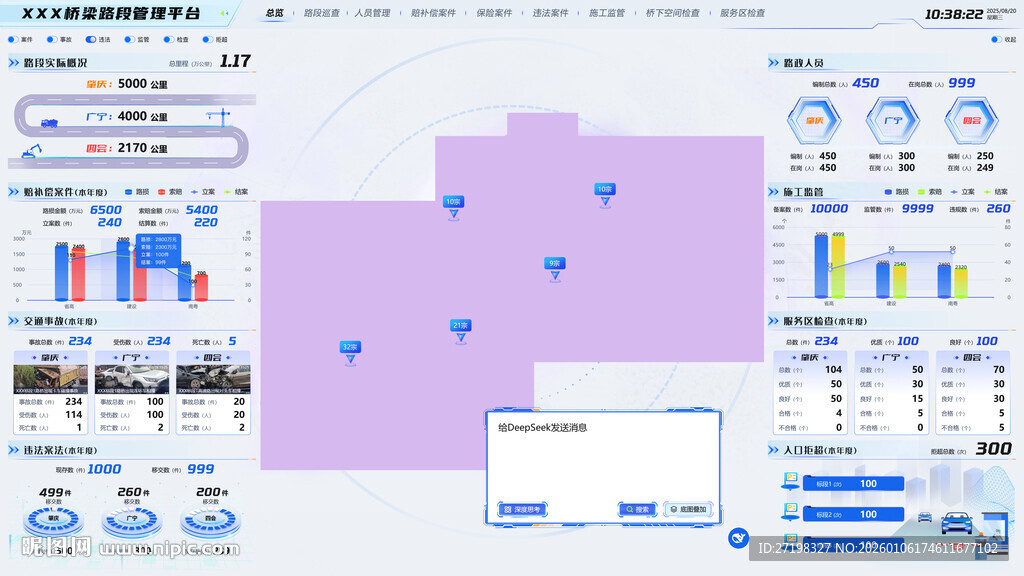Open the 桥下空间检查 tab
Image resolution: width=1024 pixels, height=576 pixels.
tap(673, 13)
